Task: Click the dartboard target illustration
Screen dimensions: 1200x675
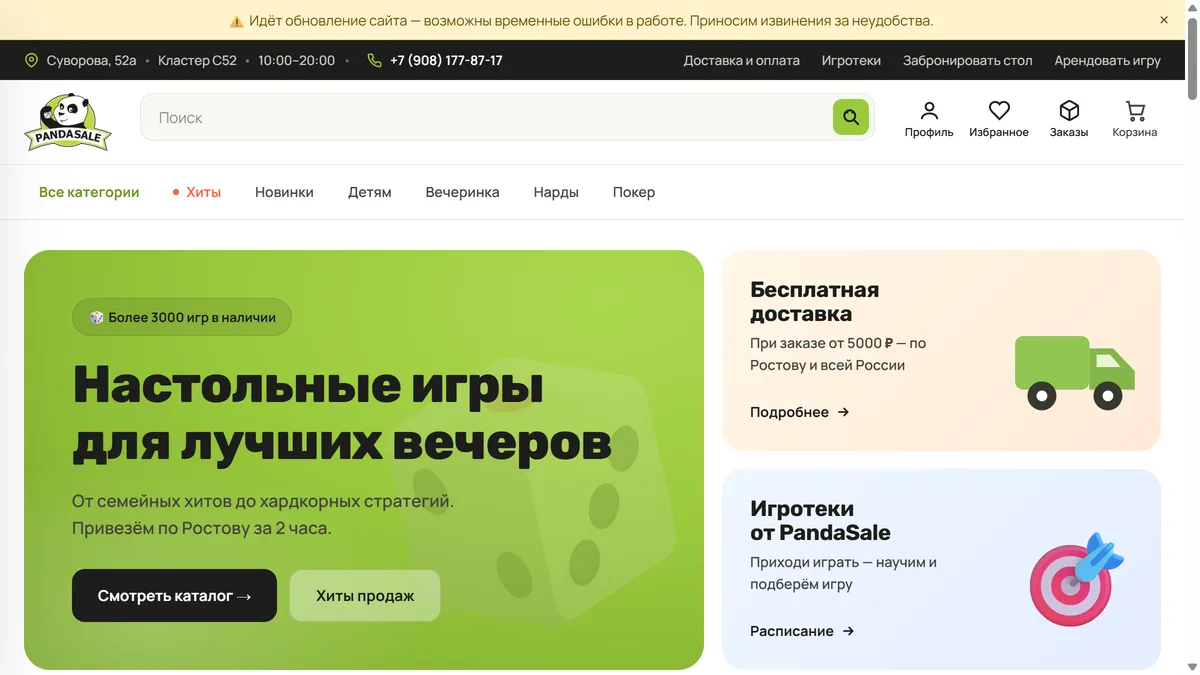Action: (1077, 580)
